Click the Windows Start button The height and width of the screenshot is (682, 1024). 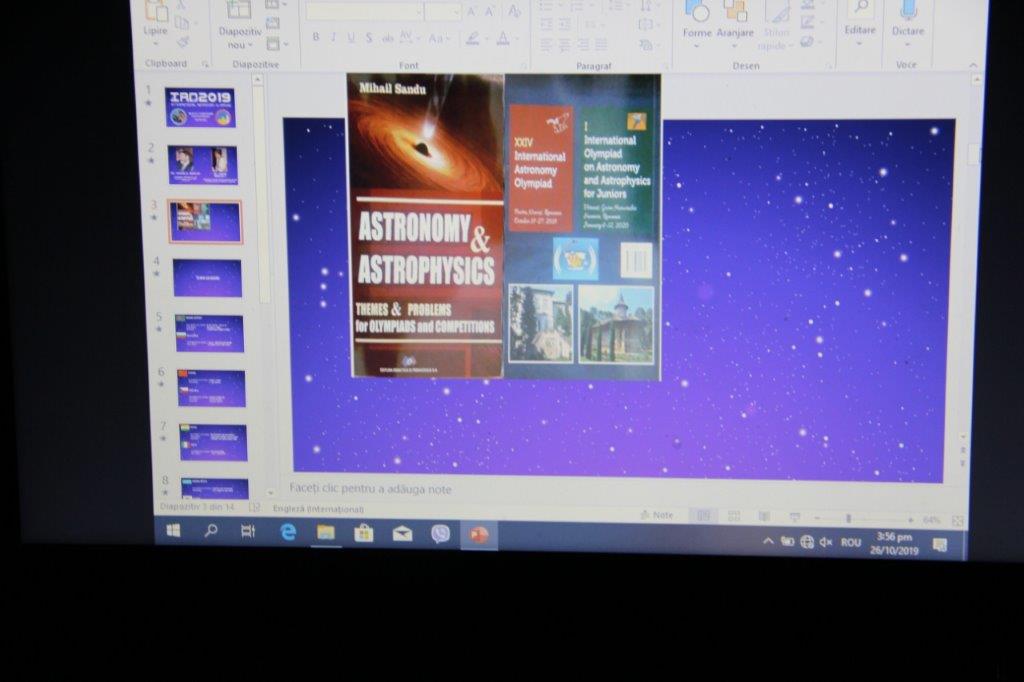pyautogui.click(x=173, y=530)
